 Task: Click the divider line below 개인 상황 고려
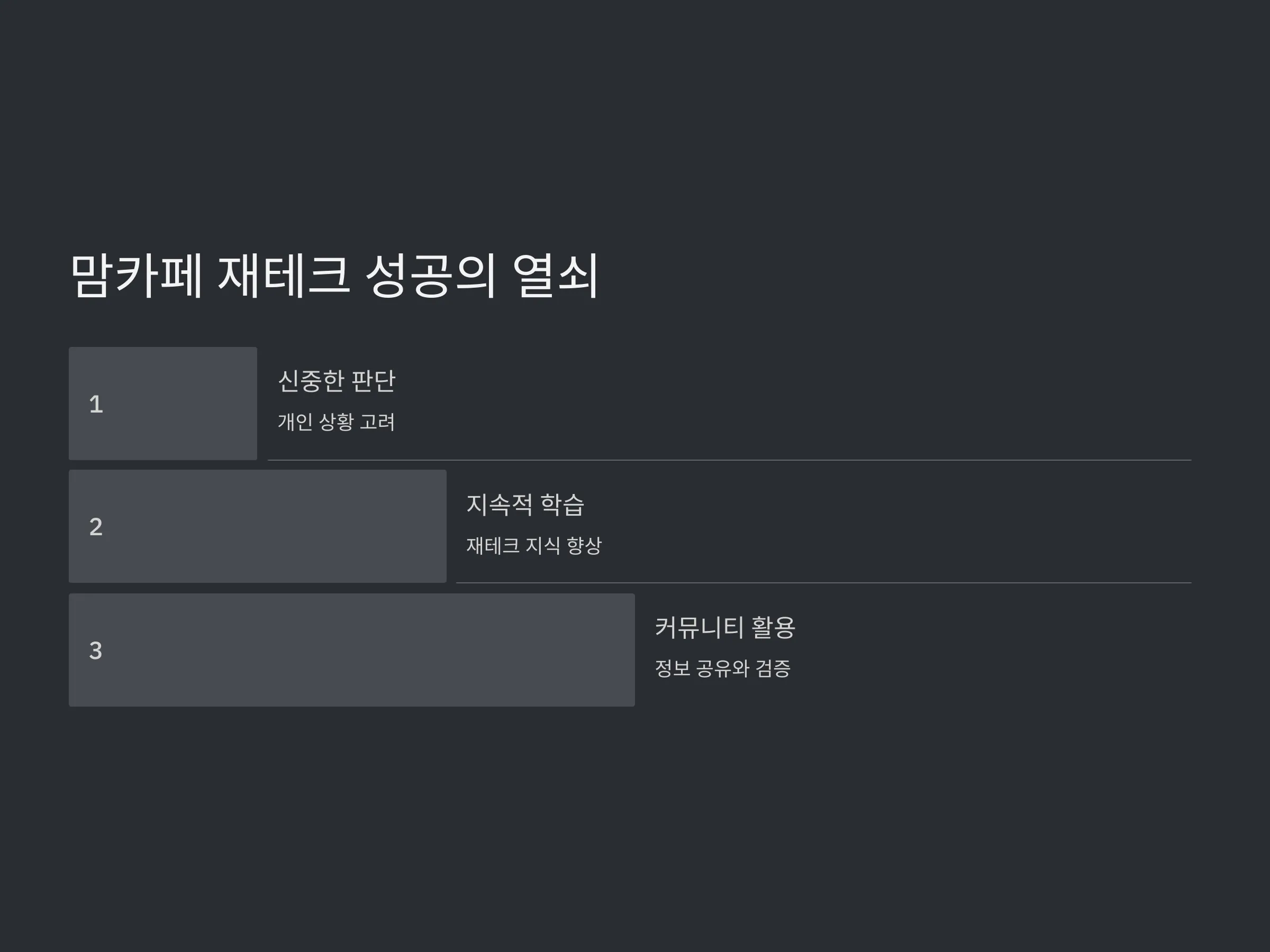(730, 460)
